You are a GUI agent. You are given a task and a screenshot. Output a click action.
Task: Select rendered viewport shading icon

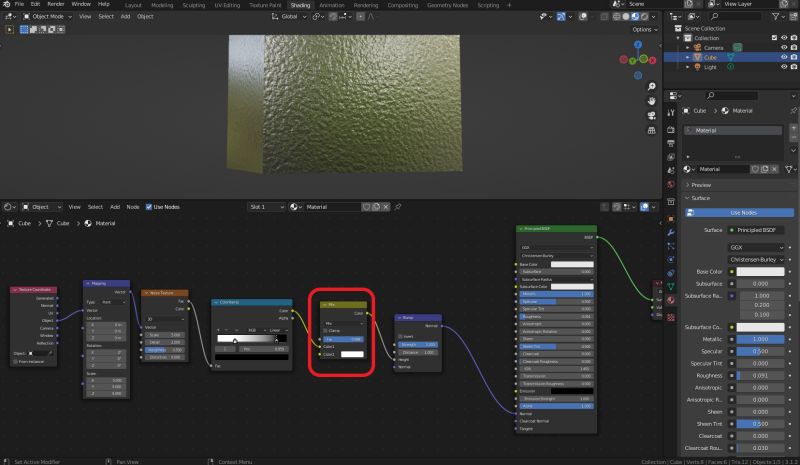[644, 16]
